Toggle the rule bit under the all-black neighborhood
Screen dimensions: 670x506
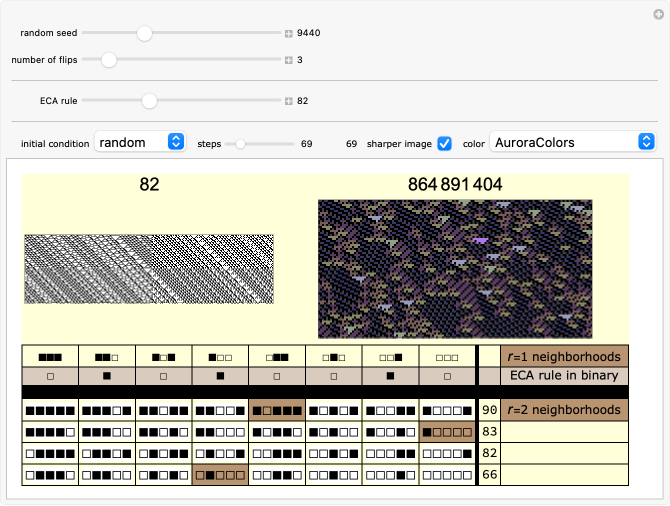(x=50, y=376)
